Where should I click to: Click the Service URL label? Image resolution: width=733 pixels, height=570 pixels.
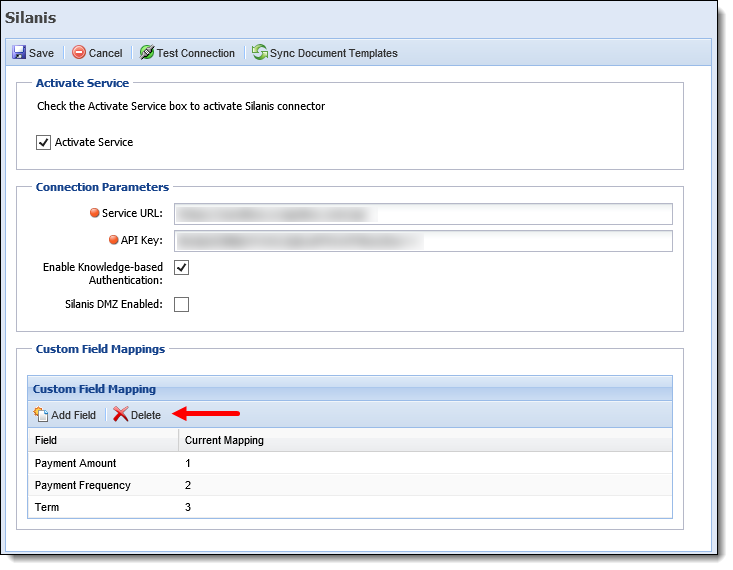pos(132,213)
